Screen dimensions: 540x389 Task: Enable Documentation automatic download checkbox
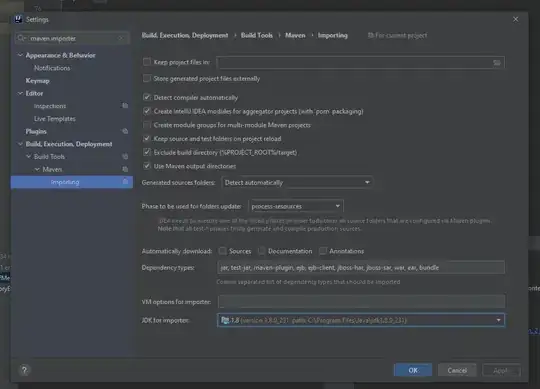click(262, 251)
